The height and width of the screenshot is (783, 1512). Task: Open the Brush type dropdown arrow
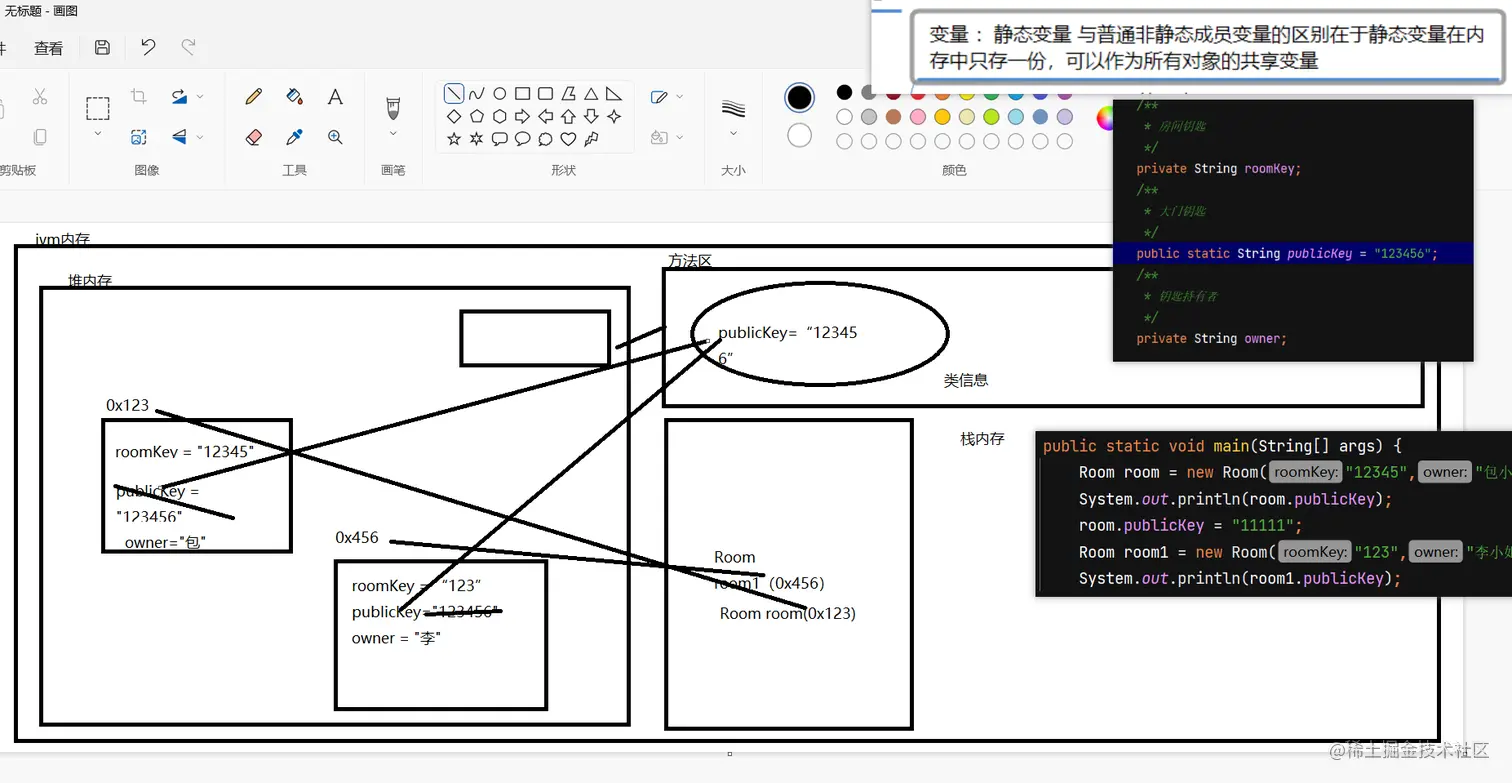[x=393, y=134]
